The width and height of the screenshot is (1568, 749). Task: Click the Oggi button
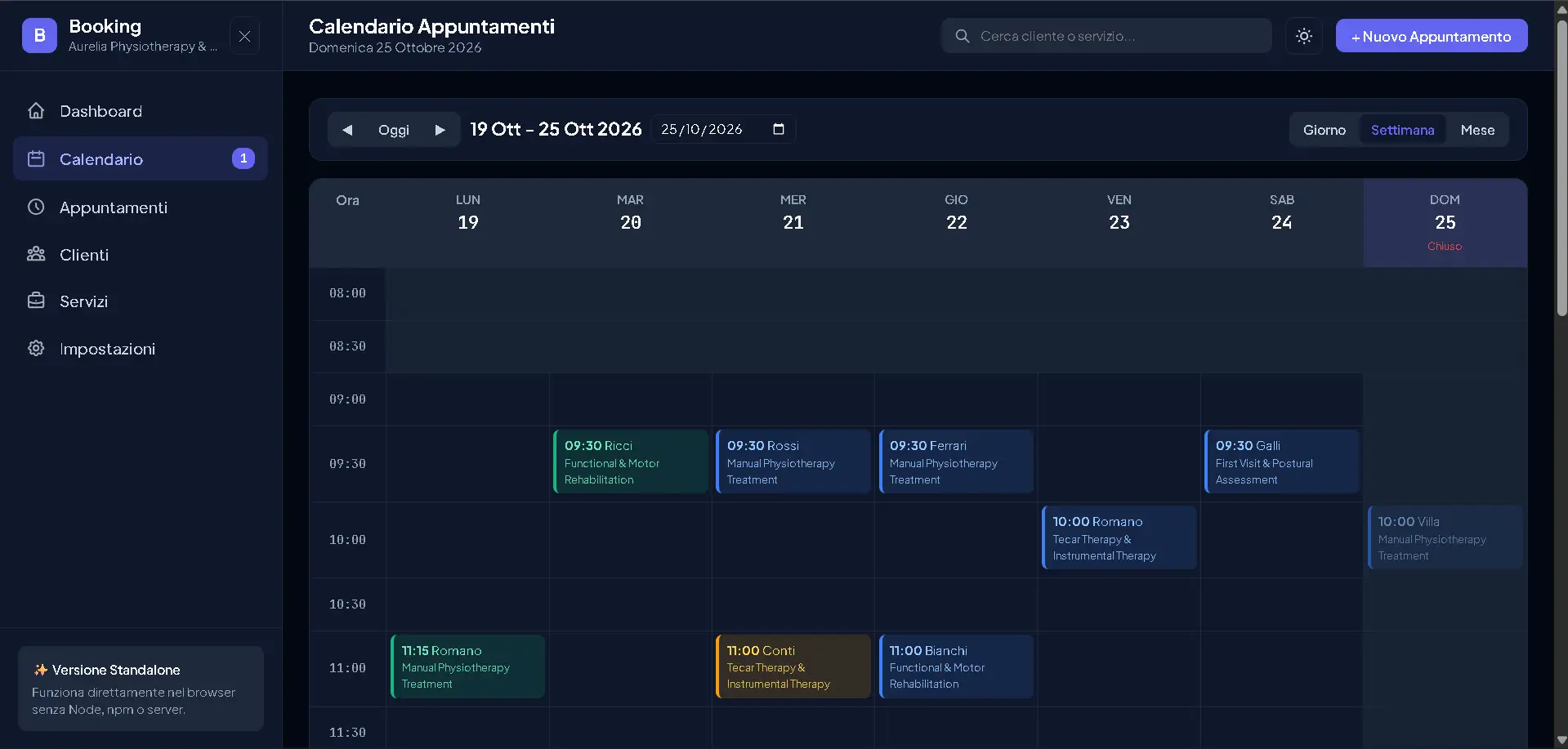point(394,130)
